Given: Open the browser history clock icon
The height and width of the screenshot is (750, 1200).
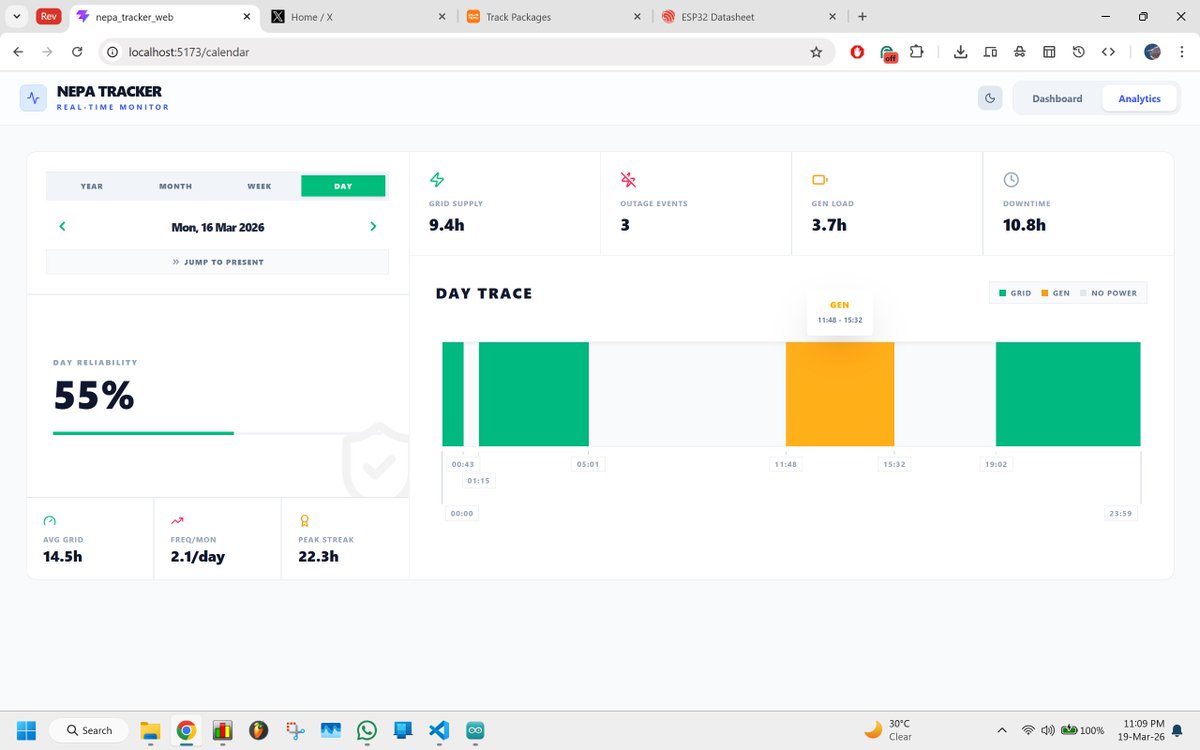Looking at the screenshot, I should click(1078, 52).
